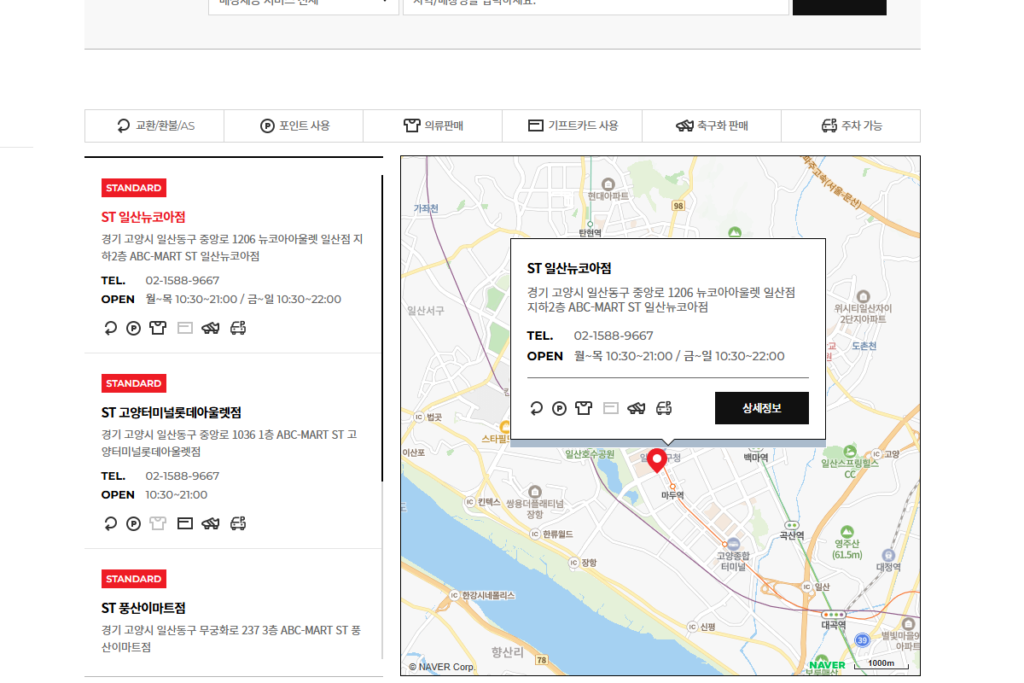
Task: Toggle the 축구화 판매 soccer shoe filter
Action: point(711,125)
